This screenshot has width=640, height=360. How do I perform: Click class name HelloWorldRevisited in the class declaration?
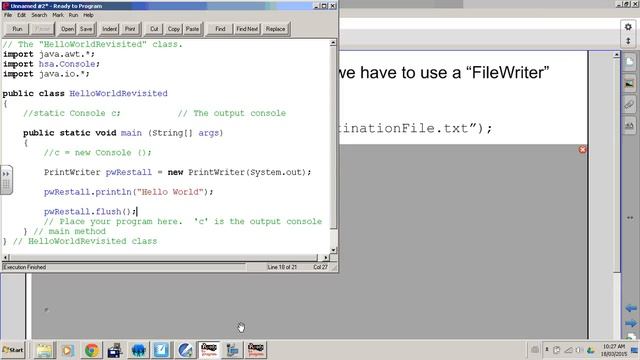(118, 93)
